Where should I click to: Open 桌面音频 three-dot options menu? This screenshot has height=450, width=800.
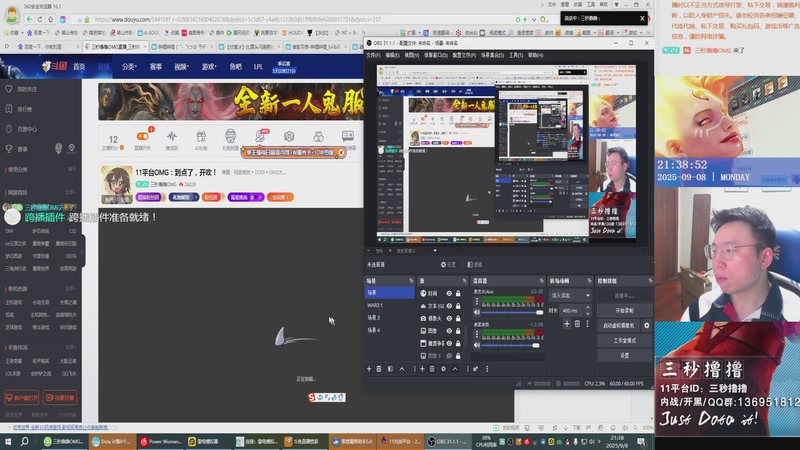click(477, 335)
